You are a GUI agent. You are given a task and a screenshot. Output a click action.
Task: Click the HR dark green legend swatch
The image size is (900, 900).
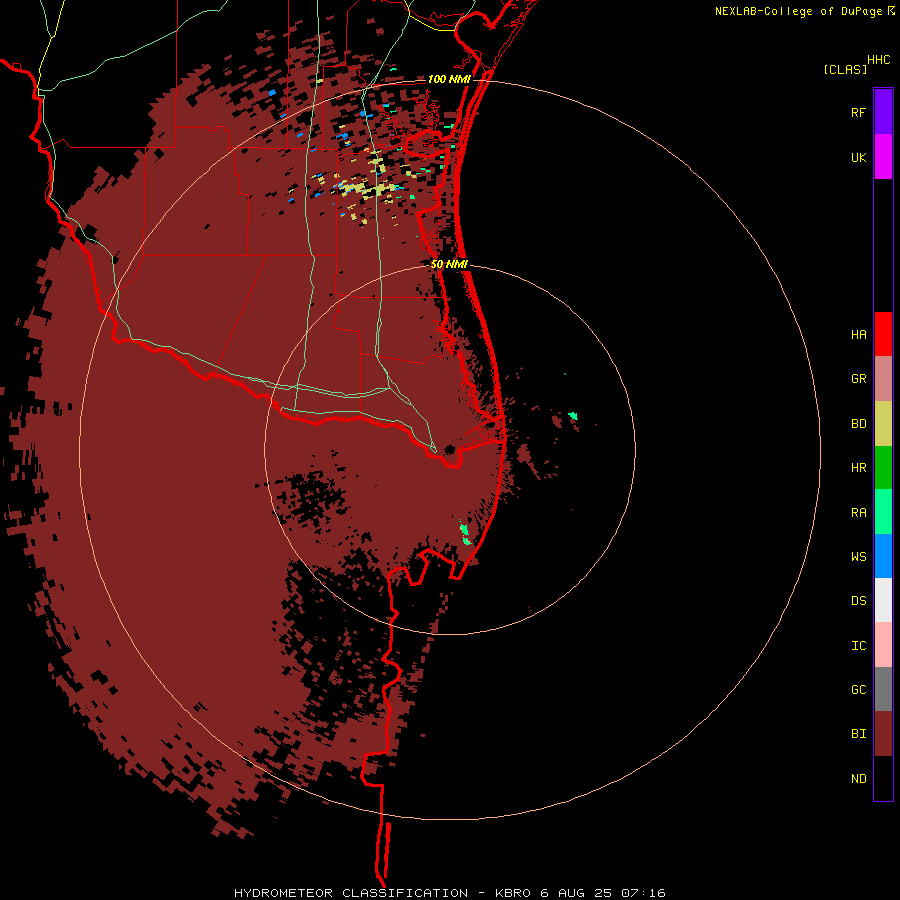883,468
